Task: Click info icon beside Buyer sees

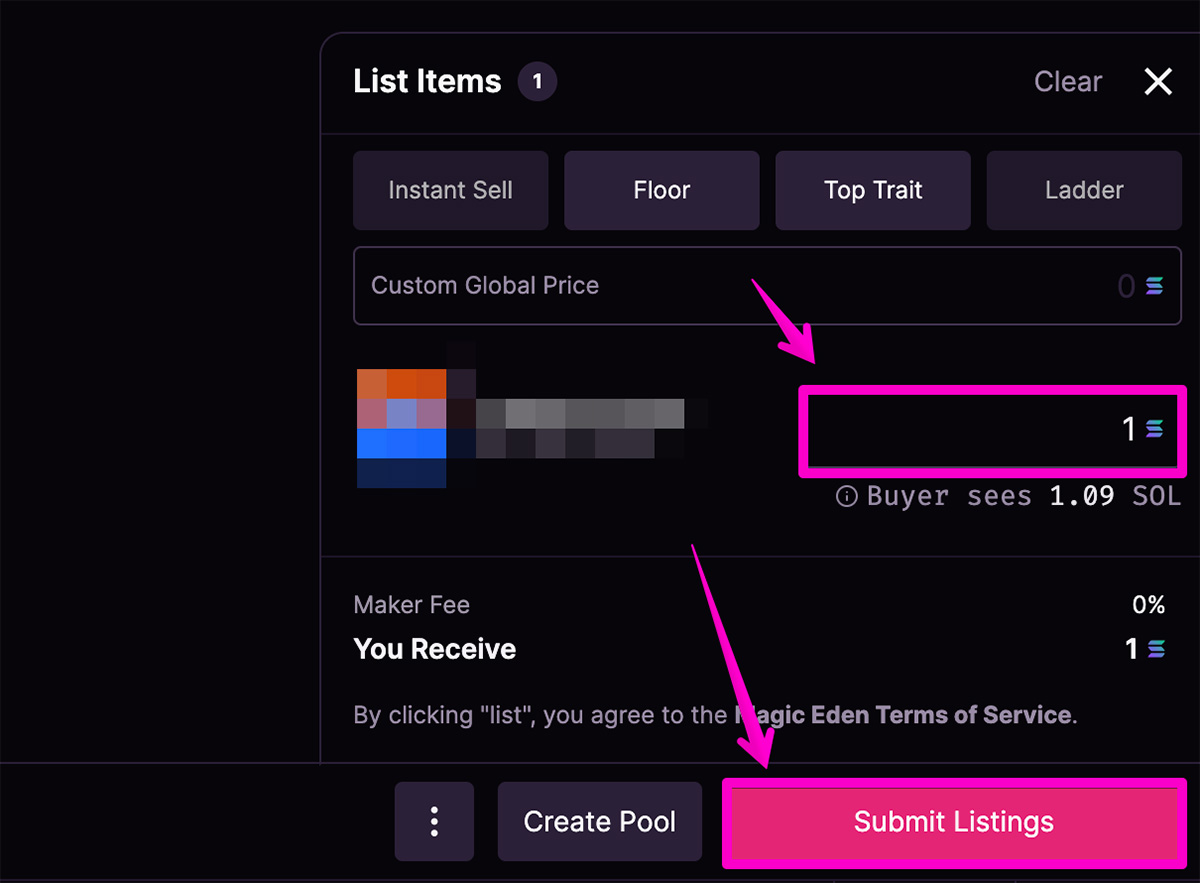Action: pyautogui.click(x=847, y=496)
